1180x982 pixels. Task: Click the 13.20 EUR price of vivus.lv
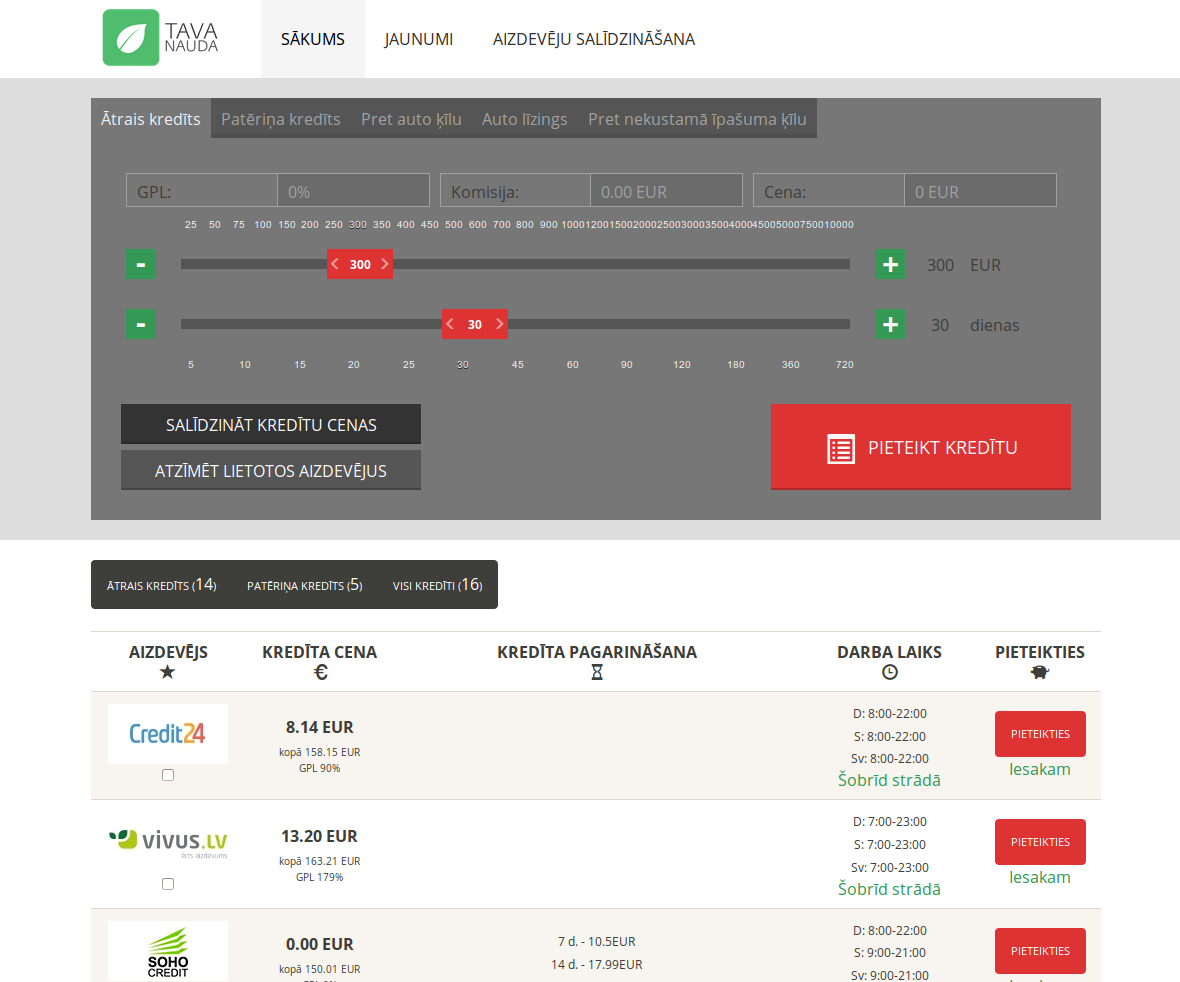point(319,836)
